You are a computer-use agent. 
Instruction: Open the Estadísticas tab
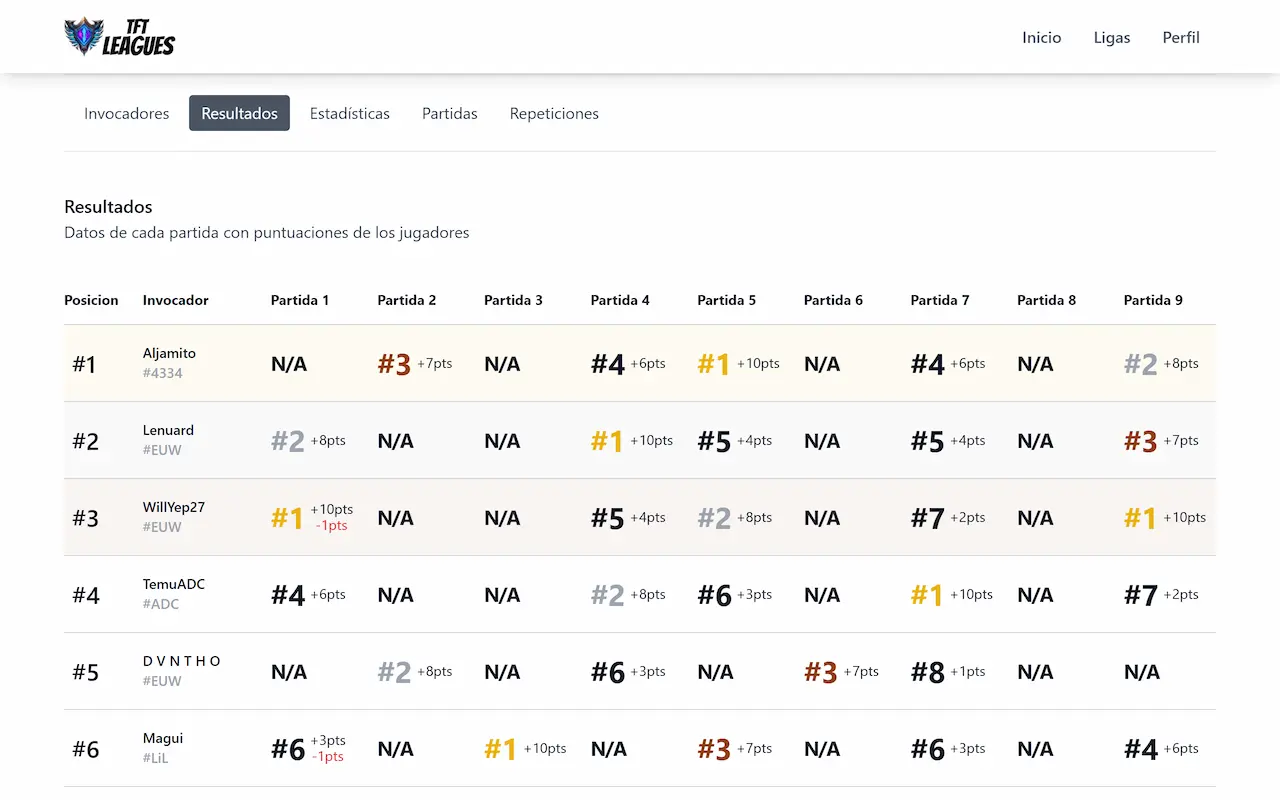click(350, 113)
